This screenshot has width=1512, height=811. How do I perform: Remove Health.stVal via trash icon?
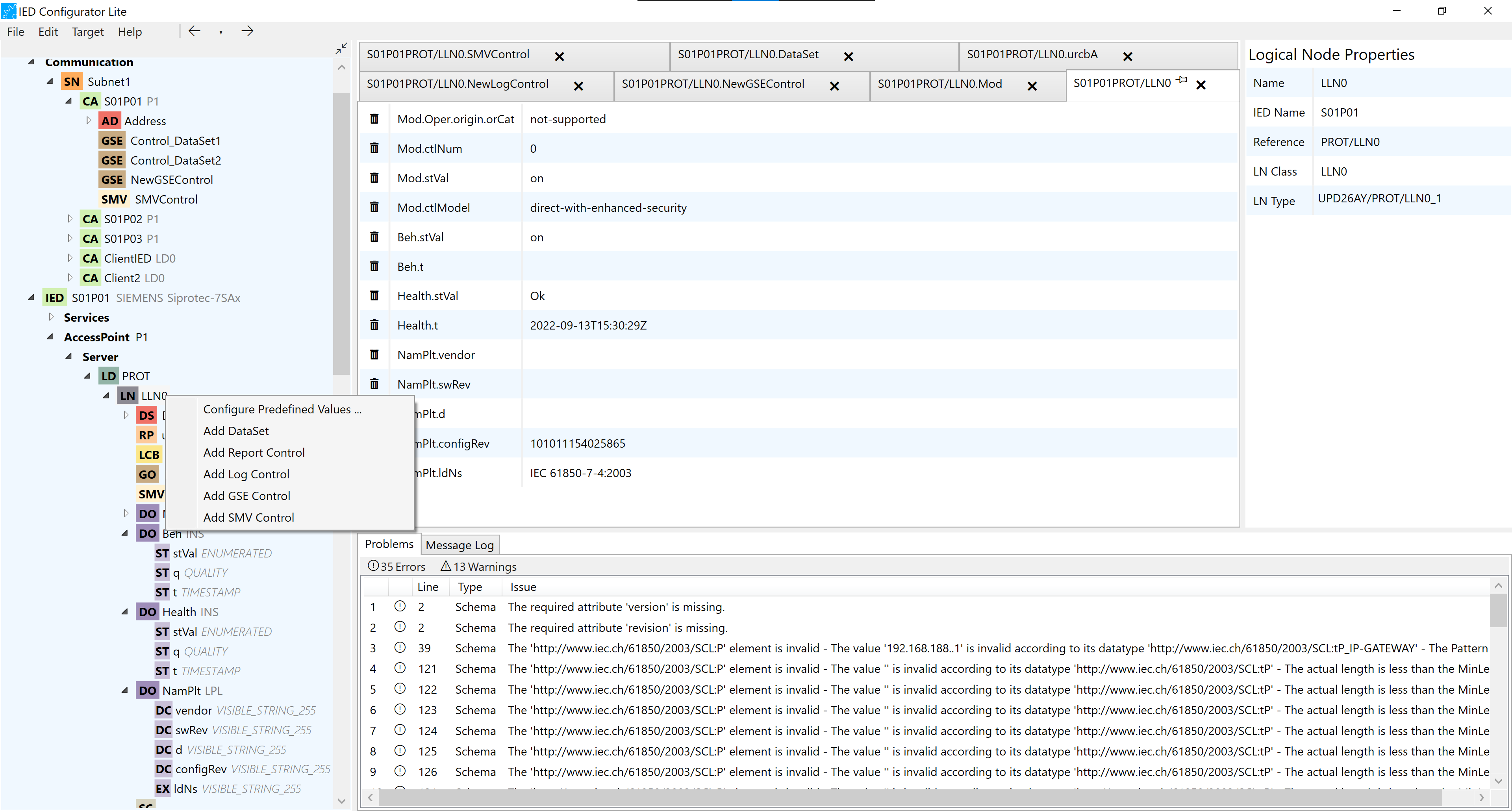(374, 296)
